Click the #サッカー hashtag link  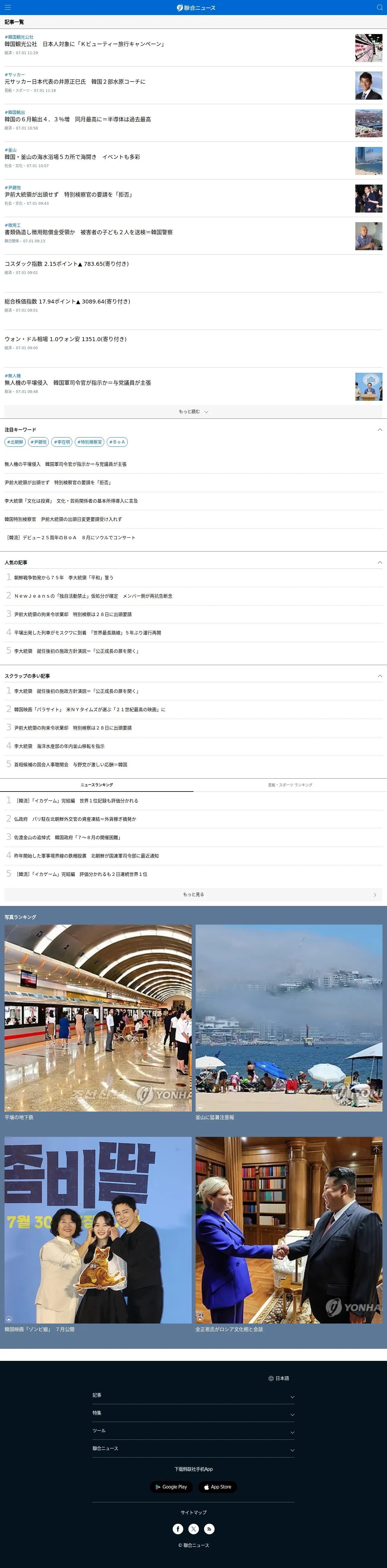(15, 74)
